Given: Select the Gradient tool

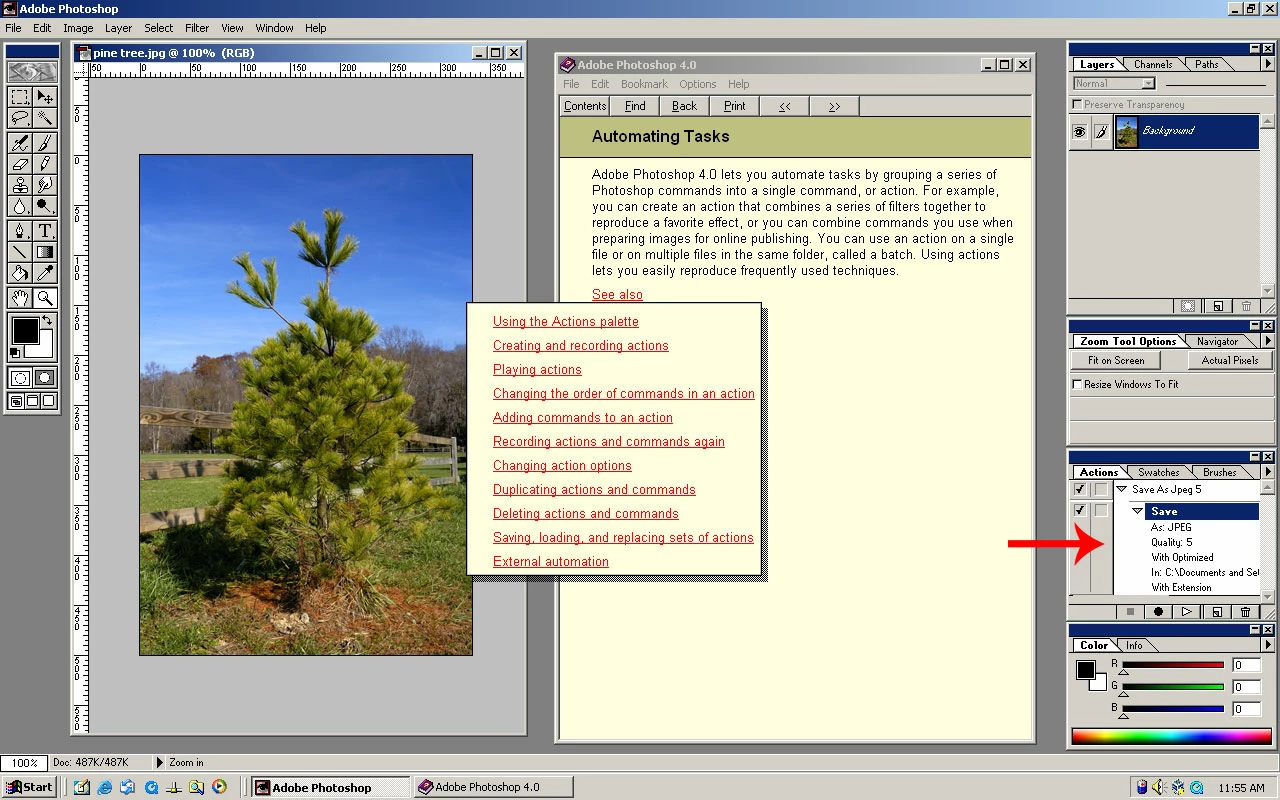Looking at the screenshot, I should coord(45,252).
